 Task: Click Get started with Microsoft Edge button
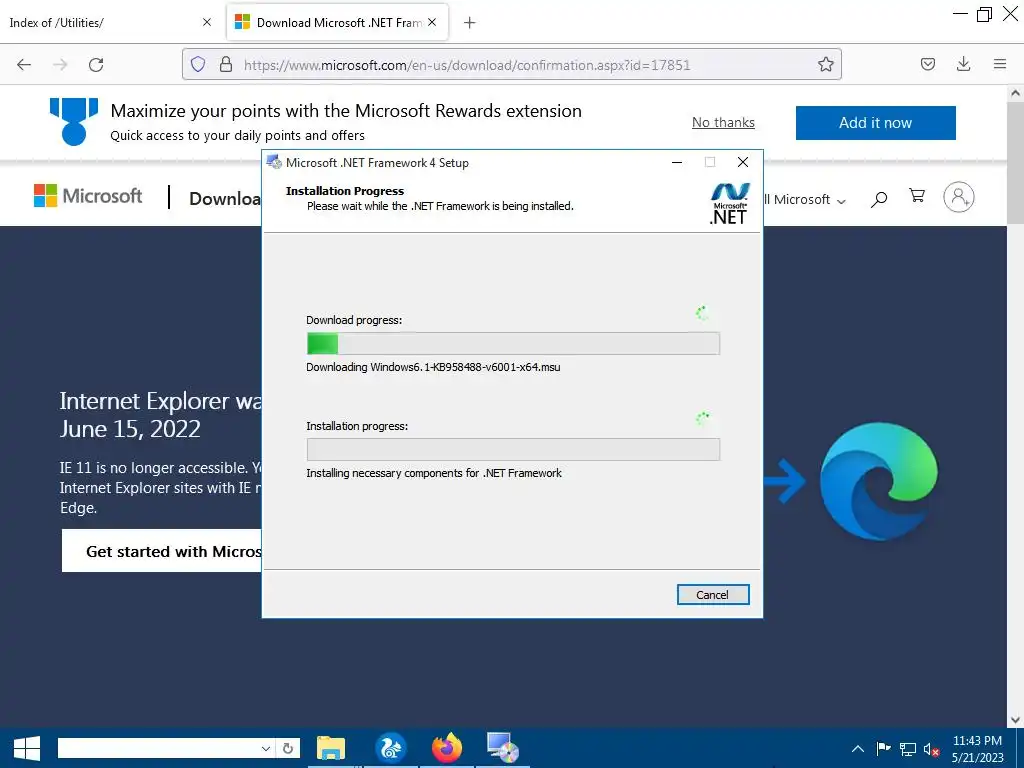(x=162, y=551)
